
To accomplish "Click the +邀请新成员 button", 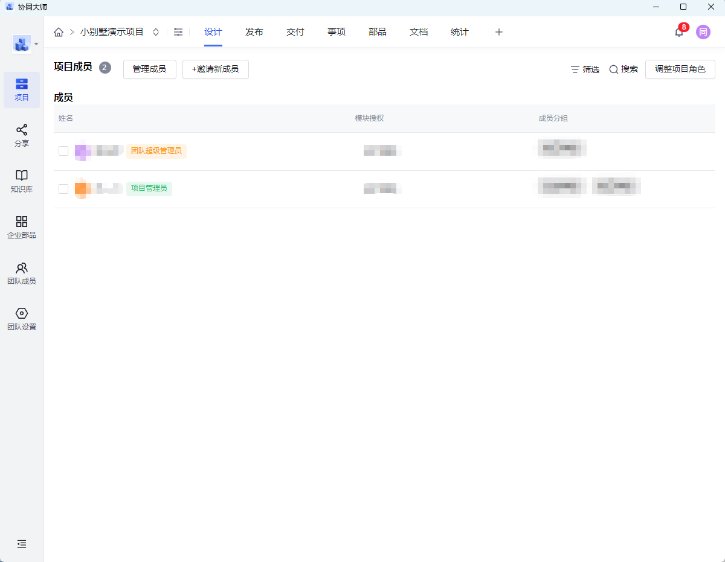I will [215, 69].
